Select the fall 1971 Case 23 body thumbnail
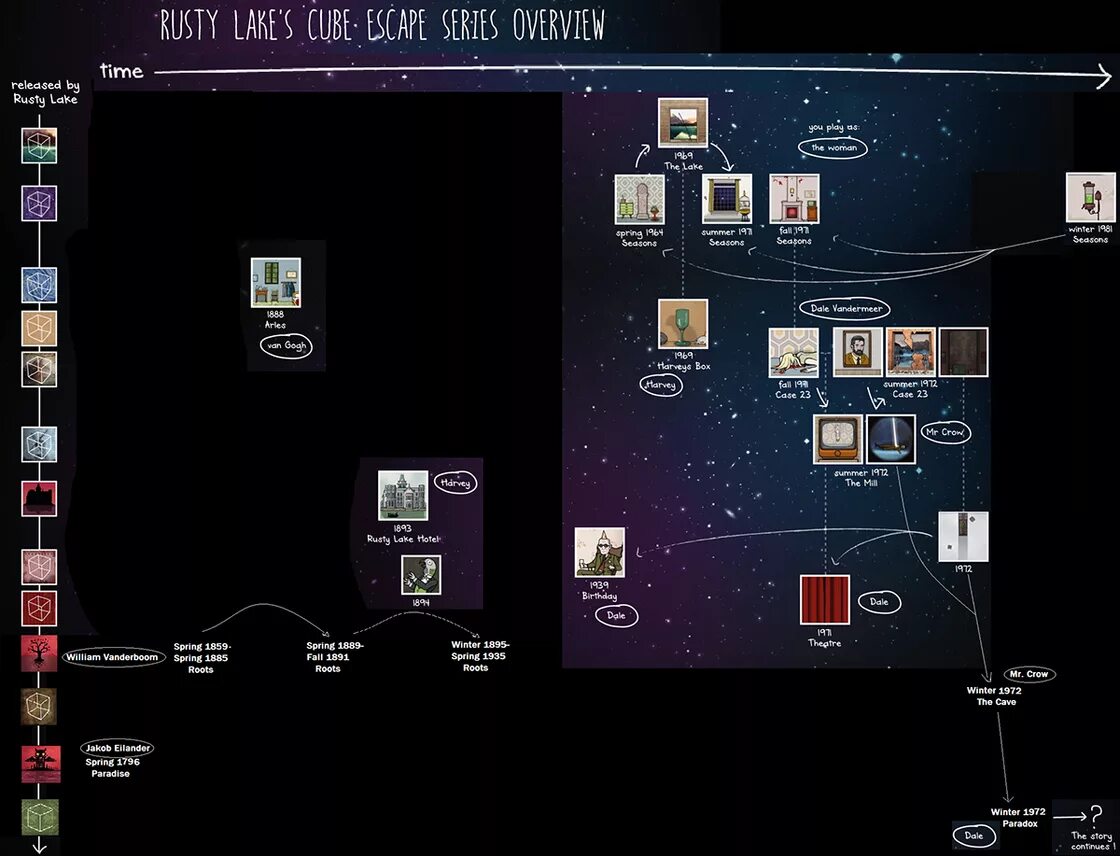1120x856 pixels. (x=794, y=352)
